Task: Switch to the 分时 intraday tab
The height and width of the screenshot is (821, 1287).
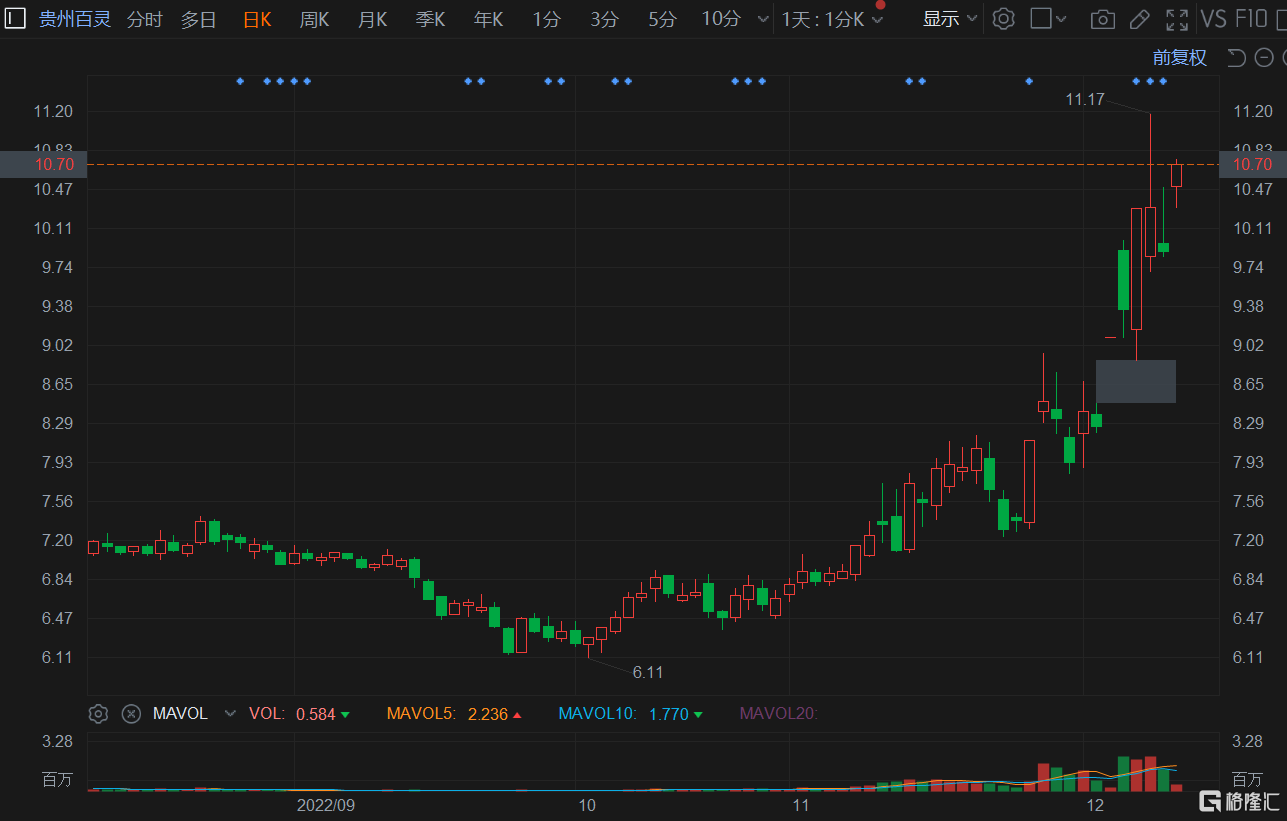Action: 145,19
